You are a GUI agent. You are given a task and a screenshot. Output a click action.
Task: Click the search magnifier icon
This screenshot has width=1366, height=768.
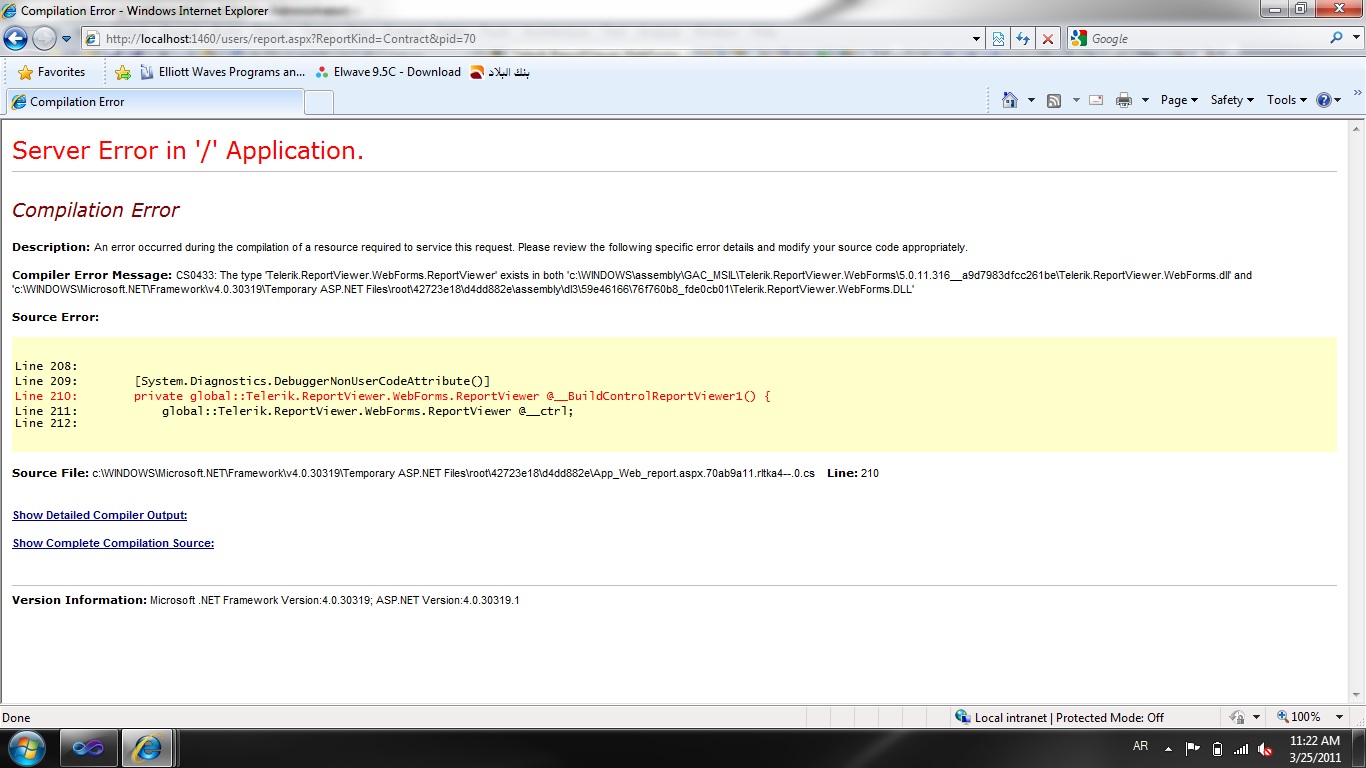tap(1337, 38)
